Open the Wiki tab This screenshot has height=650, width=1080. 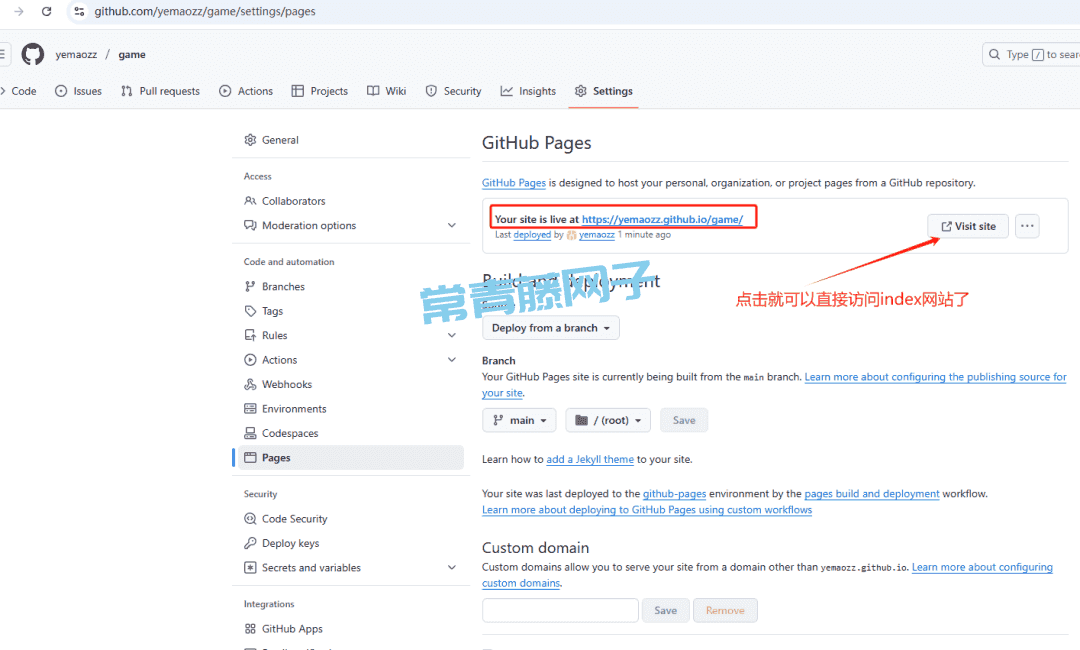pyautogui.click(x=386, y=91)
